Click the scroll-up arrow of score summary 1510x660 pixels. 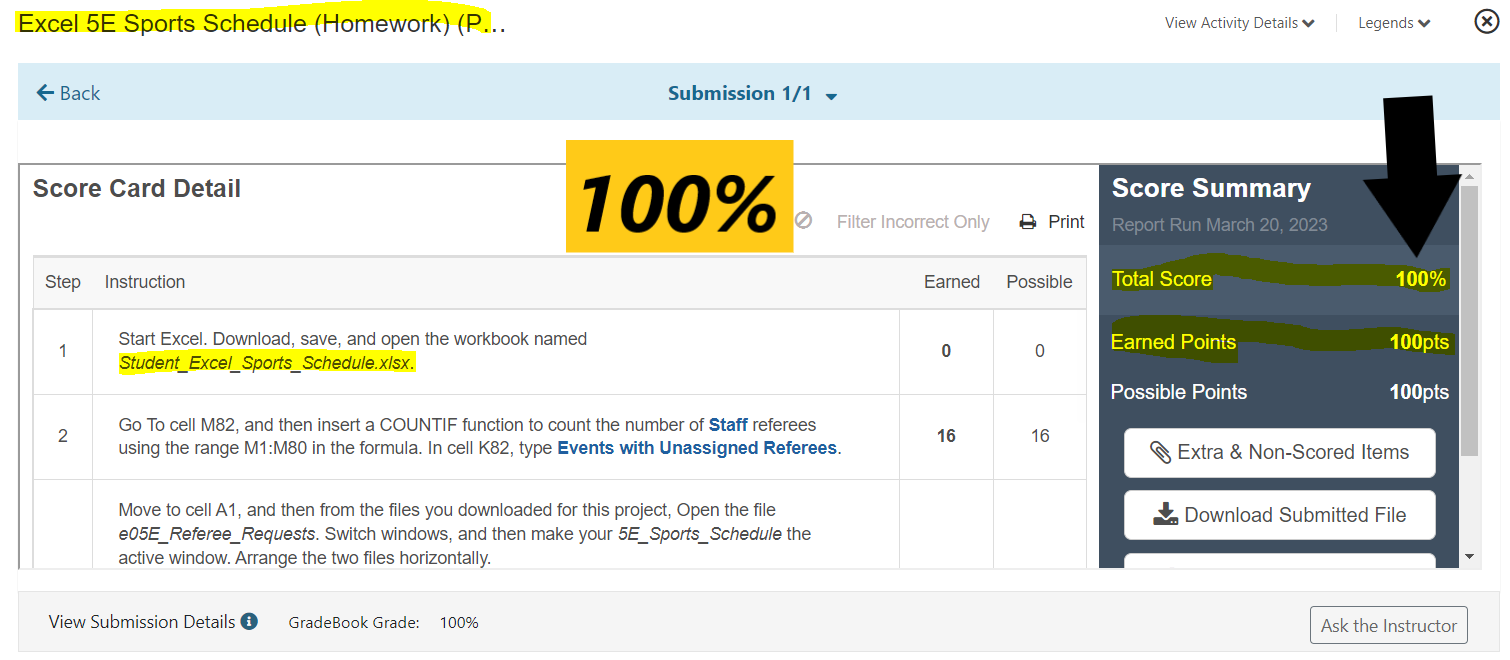[x=1469, y=177]
